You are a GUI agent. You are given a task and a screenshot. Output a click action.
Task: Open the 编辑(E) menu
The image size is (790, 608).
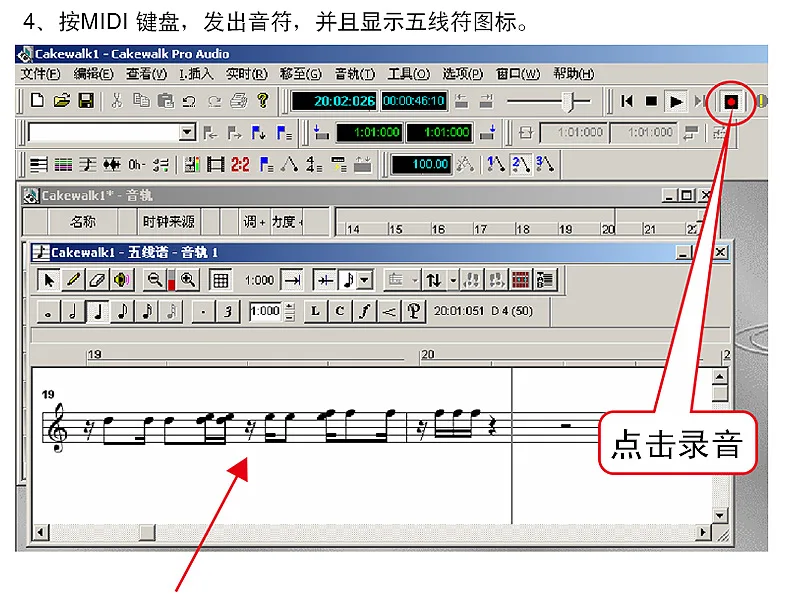(94, 74)
